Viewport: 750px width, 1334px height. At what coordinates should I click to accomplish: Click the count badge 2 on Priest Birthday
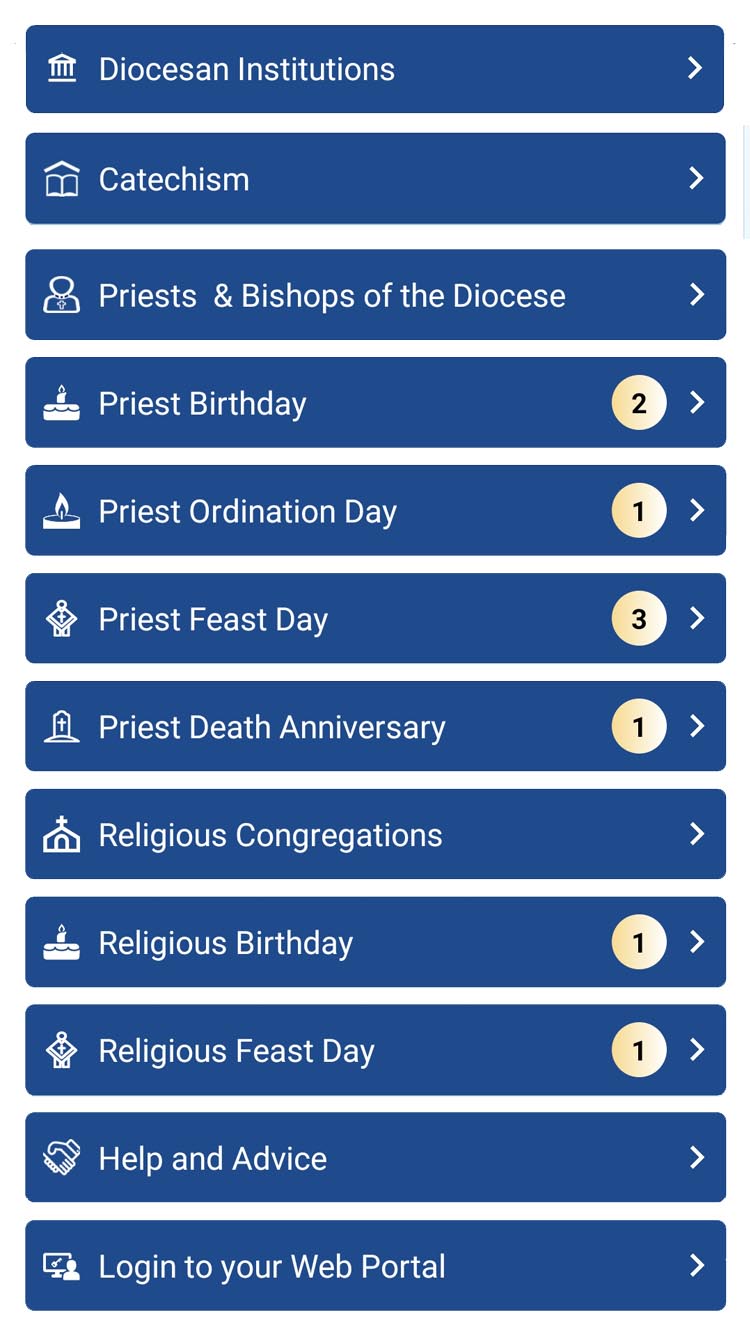coord(639,403)
